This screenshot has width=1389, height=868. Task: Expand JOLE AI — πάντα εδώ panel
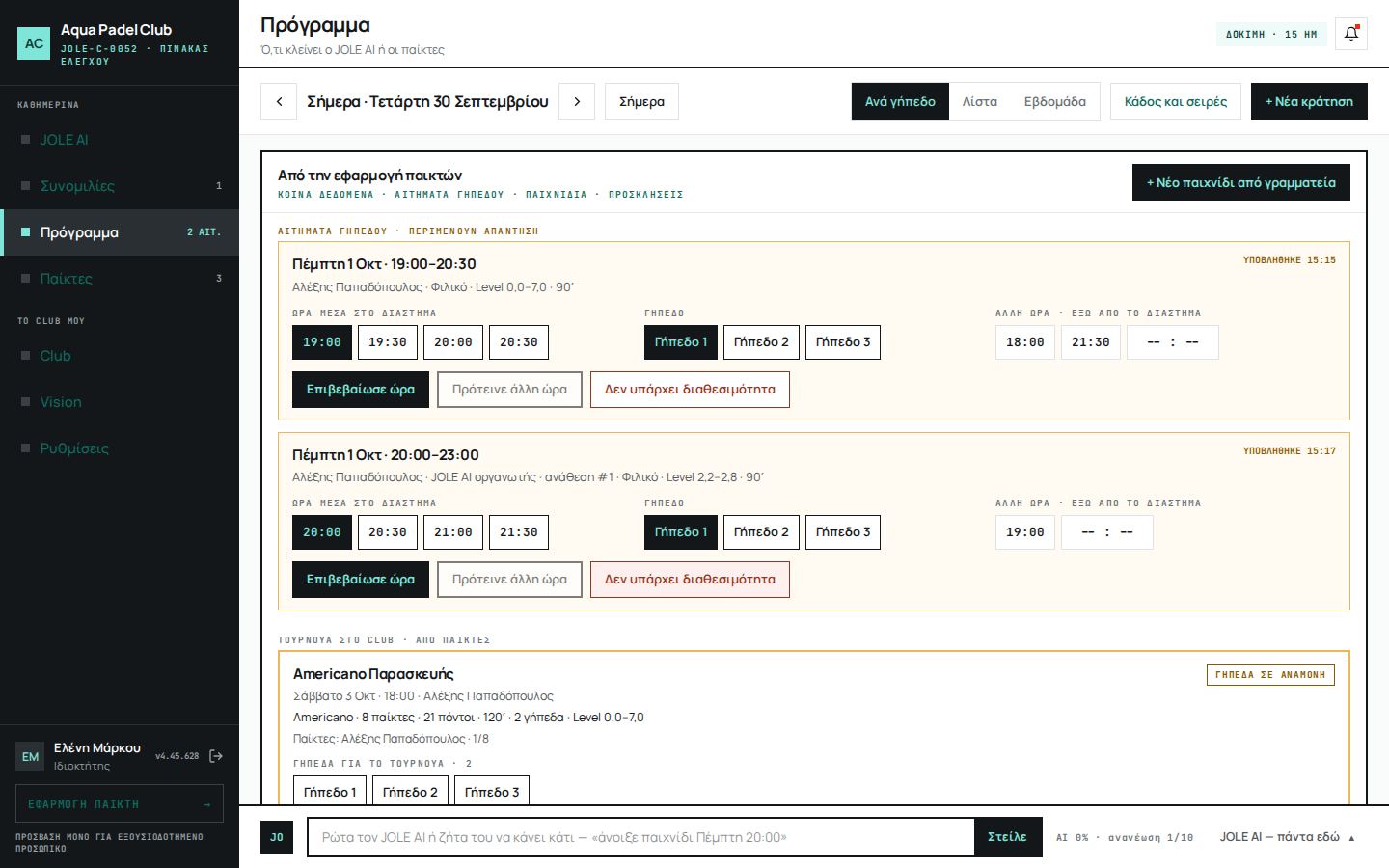click(x=1287, y=837)
